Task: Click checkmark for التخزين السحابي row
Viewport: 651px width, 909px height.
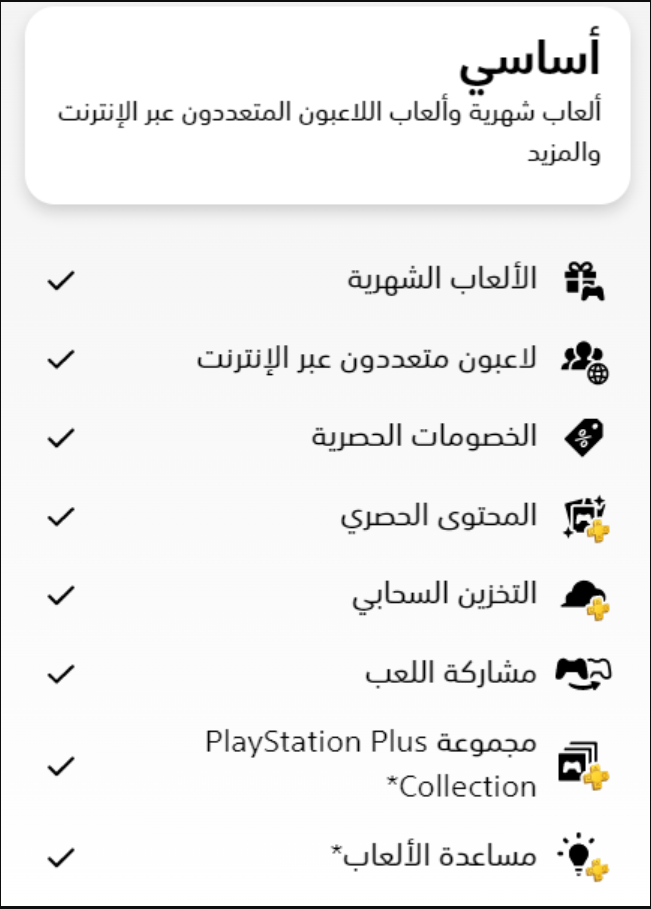Action: tap(61, 595)
